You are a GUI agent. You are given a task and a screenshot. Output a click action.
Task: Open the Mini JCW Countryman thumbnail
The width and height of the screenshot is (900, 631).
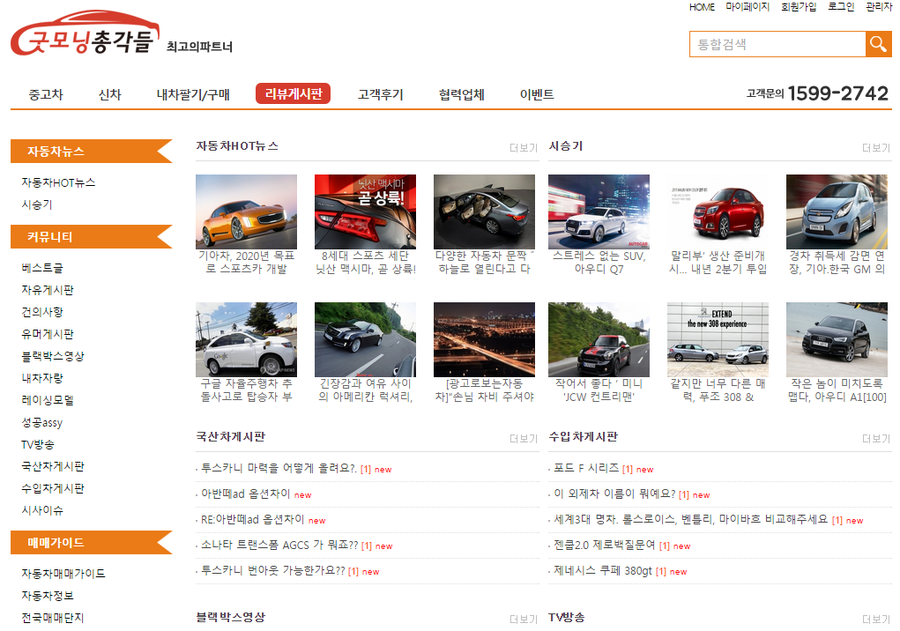click(599, 339)
